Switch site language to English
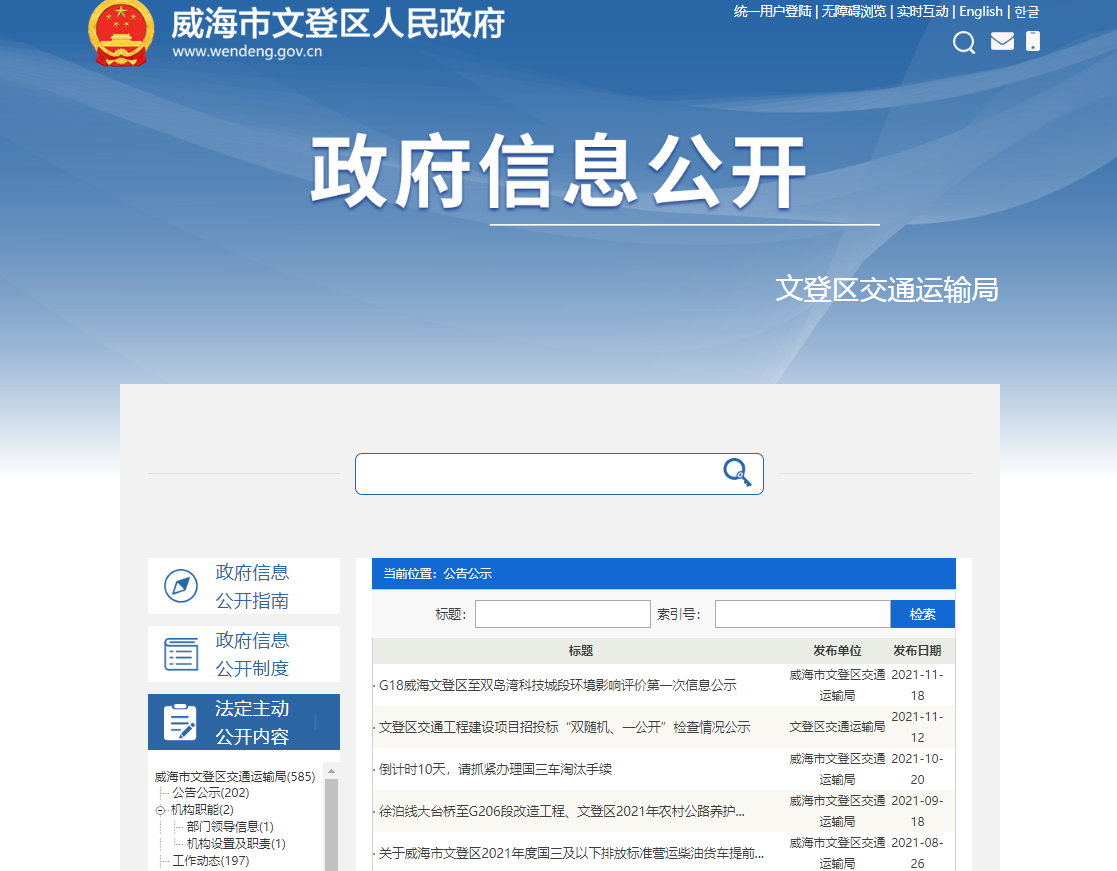The image size is (1117, 871). (980, 12)
